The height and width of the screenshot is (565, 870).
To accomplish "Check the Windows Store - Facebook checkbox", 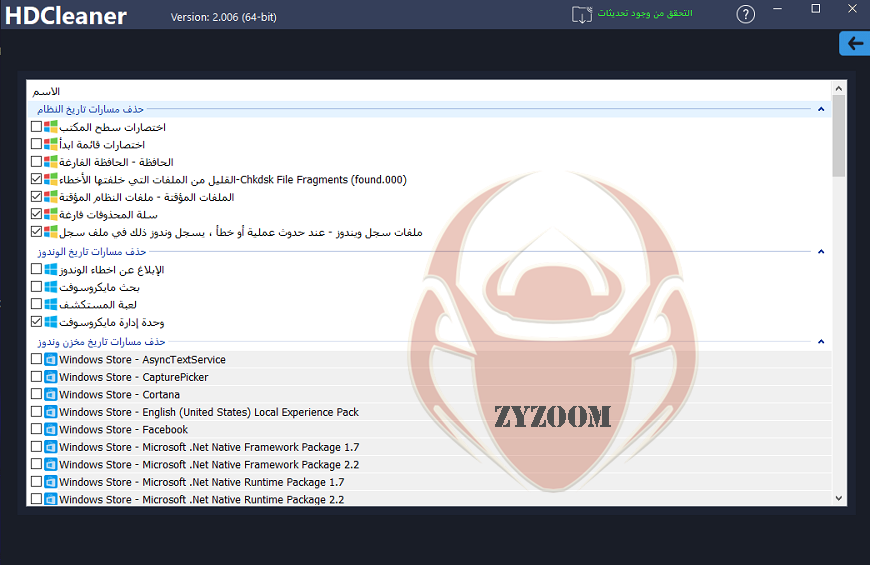I will pyautogui.click(x=37, y=429).
